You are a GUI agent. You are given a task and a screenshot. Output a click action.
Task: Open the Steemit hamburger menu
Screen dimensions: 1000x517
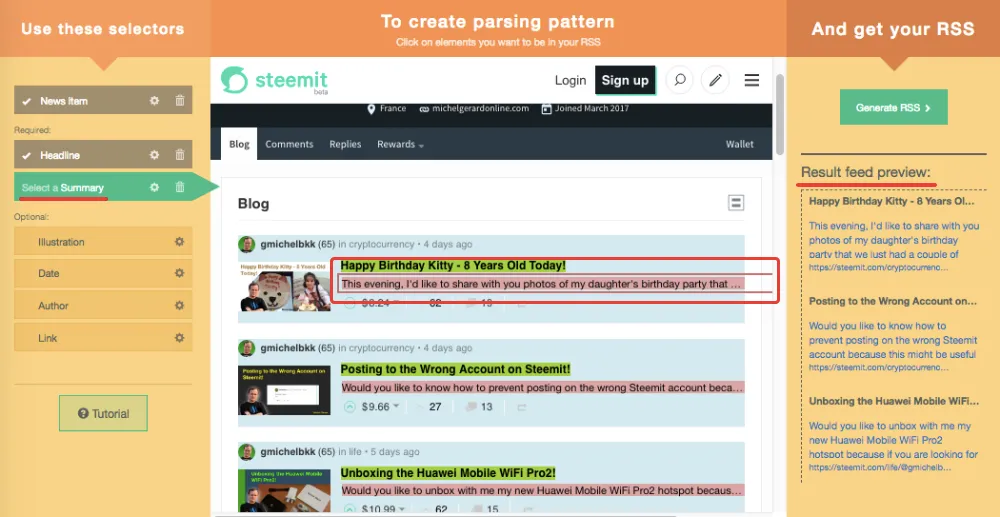[752, 80]
